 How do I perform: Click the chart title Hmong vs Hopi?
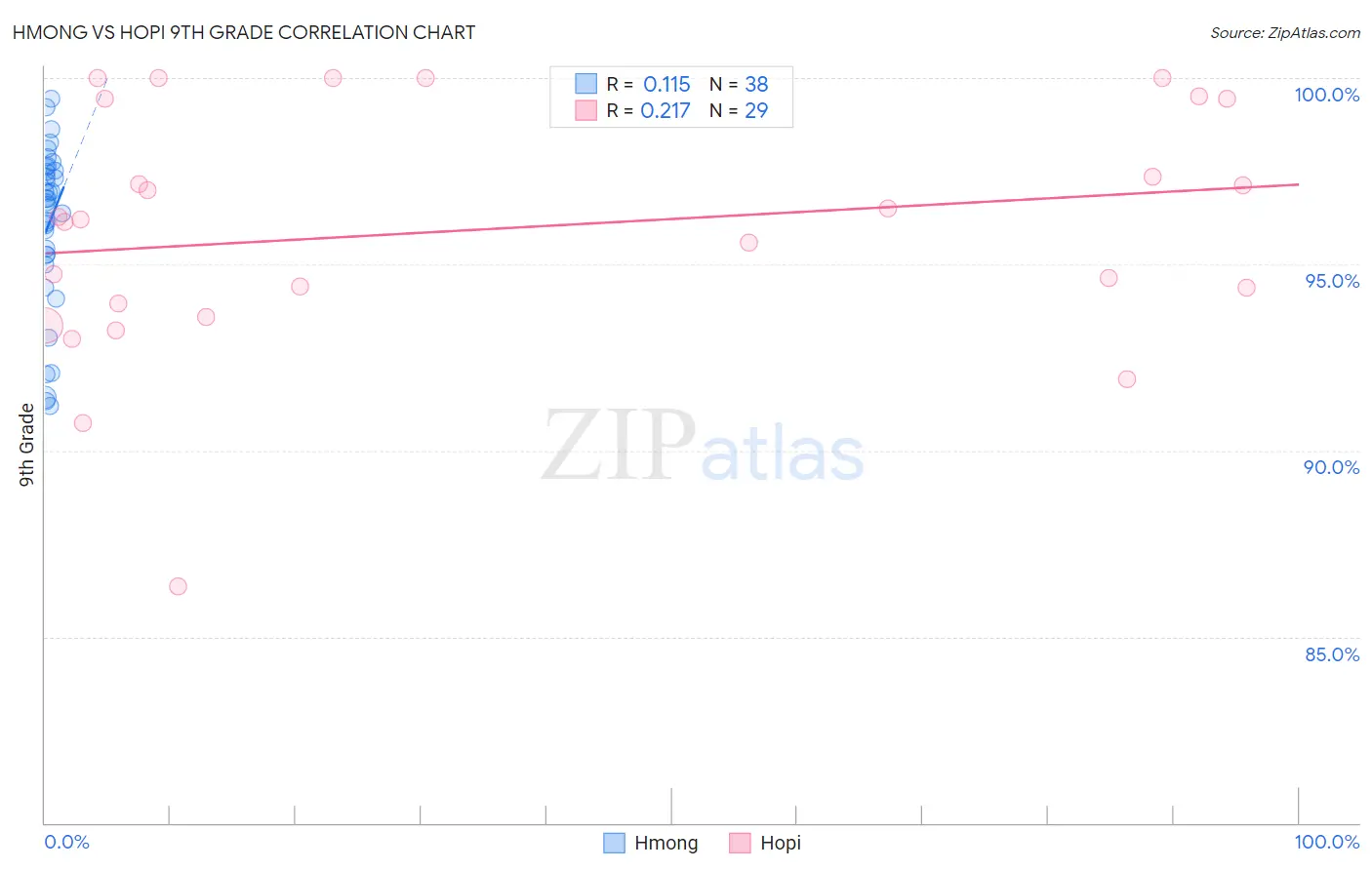tap(244, 32)
